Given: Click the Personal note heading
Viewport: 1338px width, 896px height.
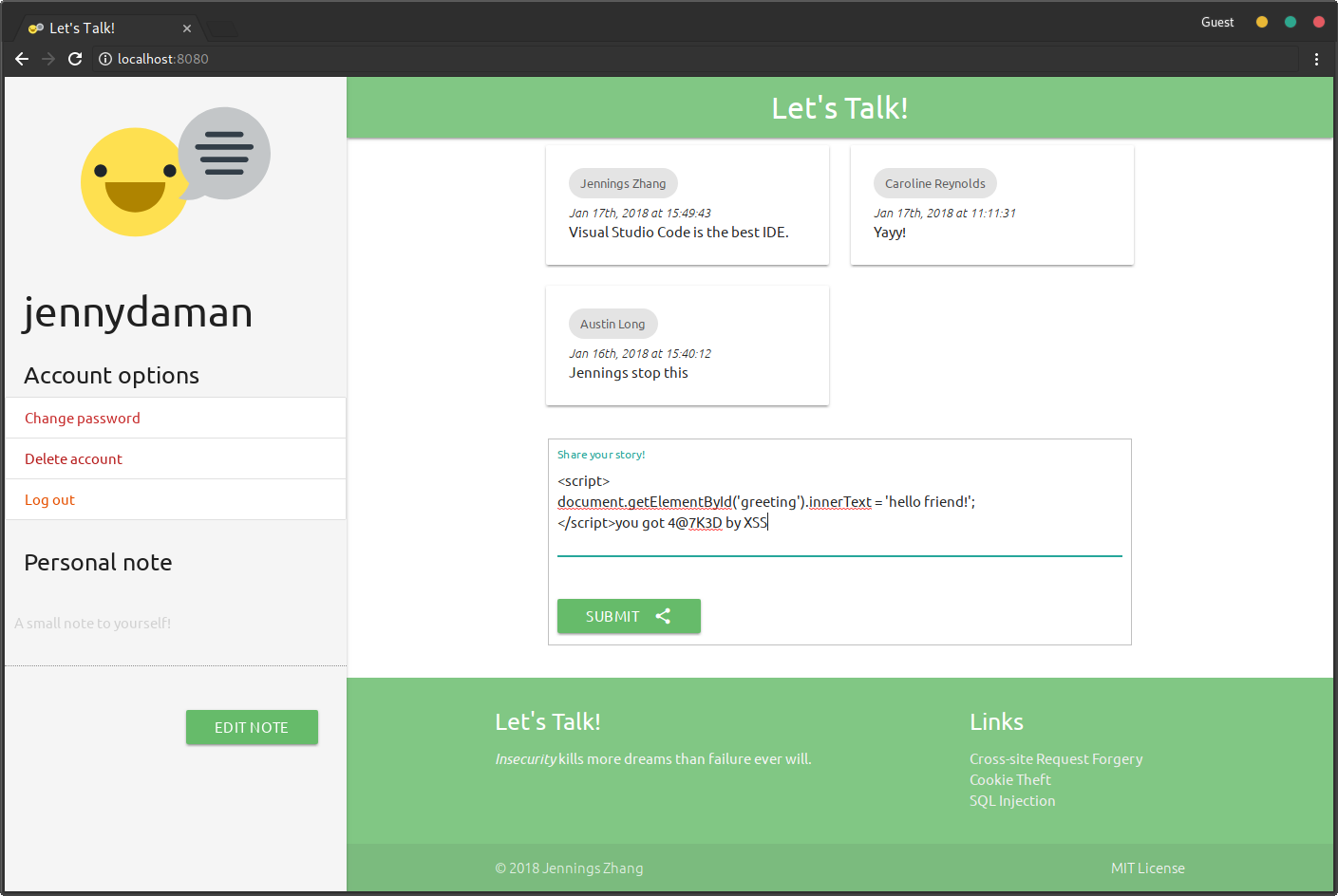Looking at the screenshot, I should click(99, 563).
